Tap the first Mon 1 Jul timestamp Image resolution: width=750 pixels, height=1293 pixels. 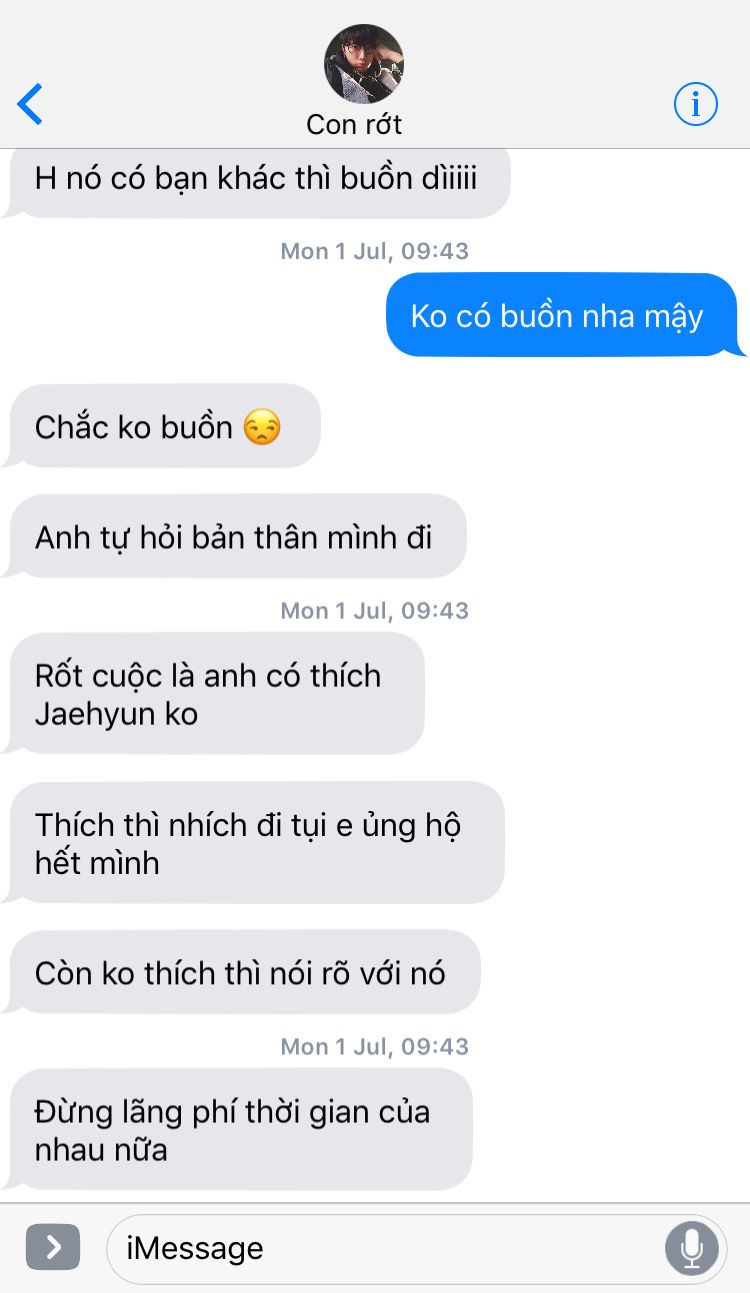[x=375, y=250]
